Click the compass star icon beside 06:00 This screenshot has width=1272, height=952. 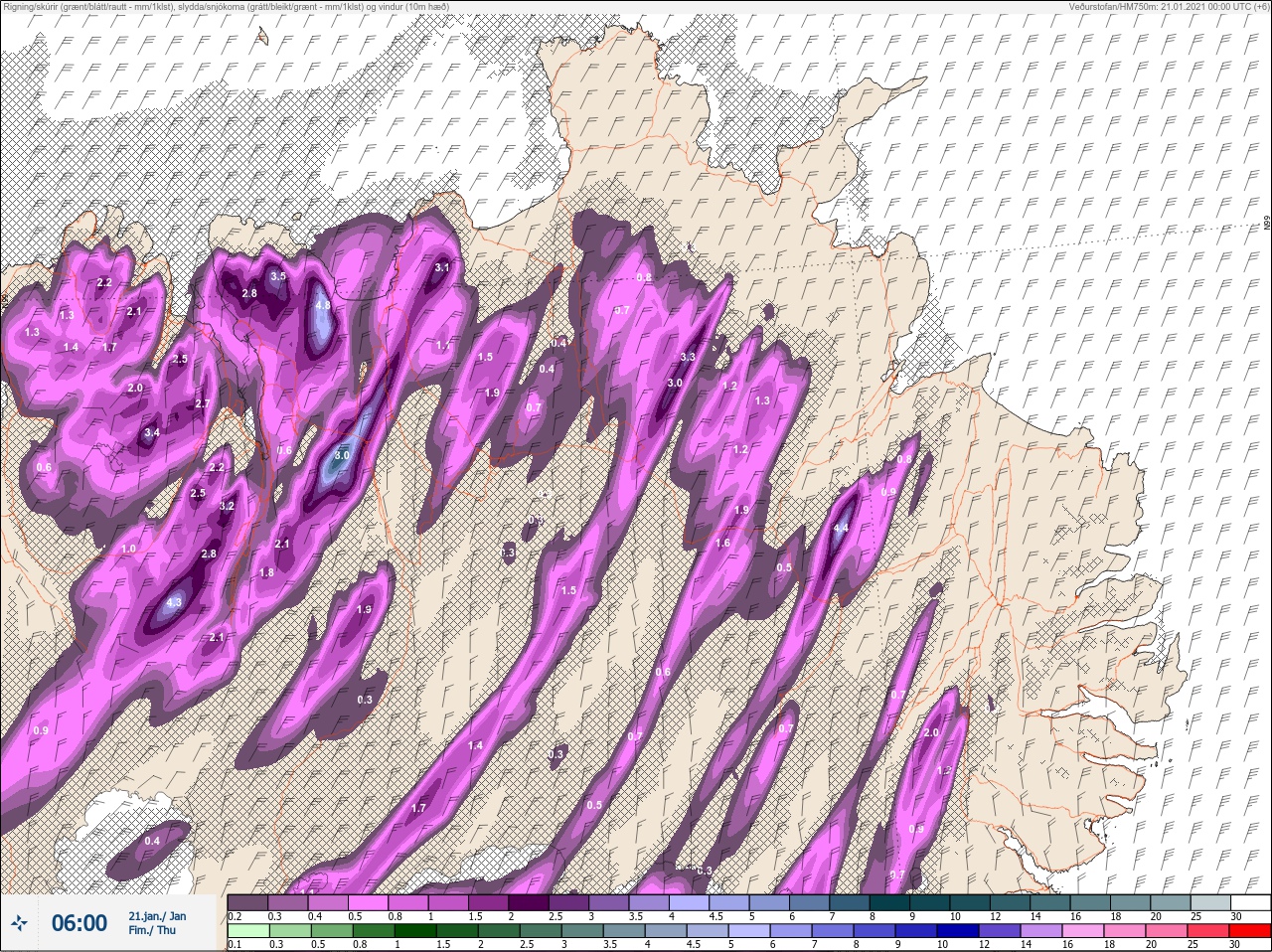point(19,923)
